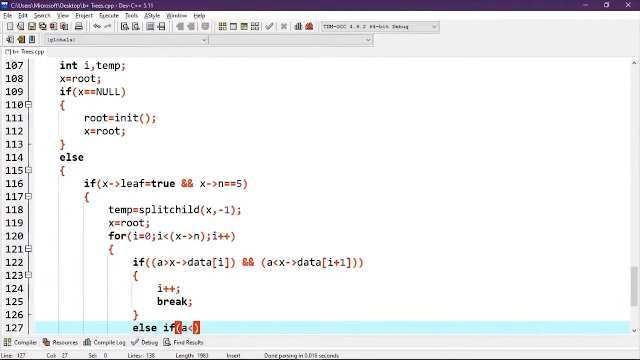
Task: Switch to the Compiler bottom tab
Action: point(20,342)
